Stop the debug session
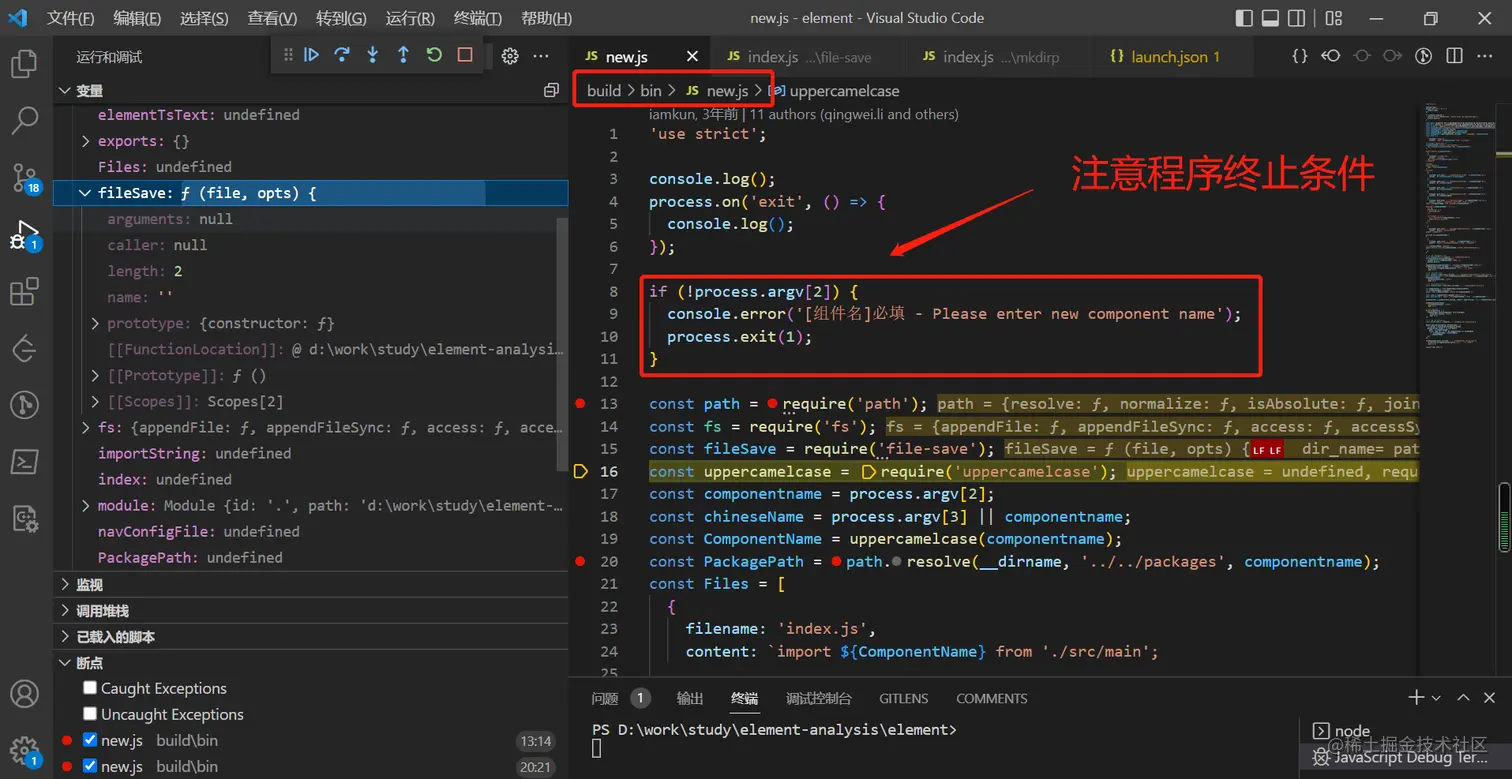Screen dimensions: 1512x779 (465, 55)
